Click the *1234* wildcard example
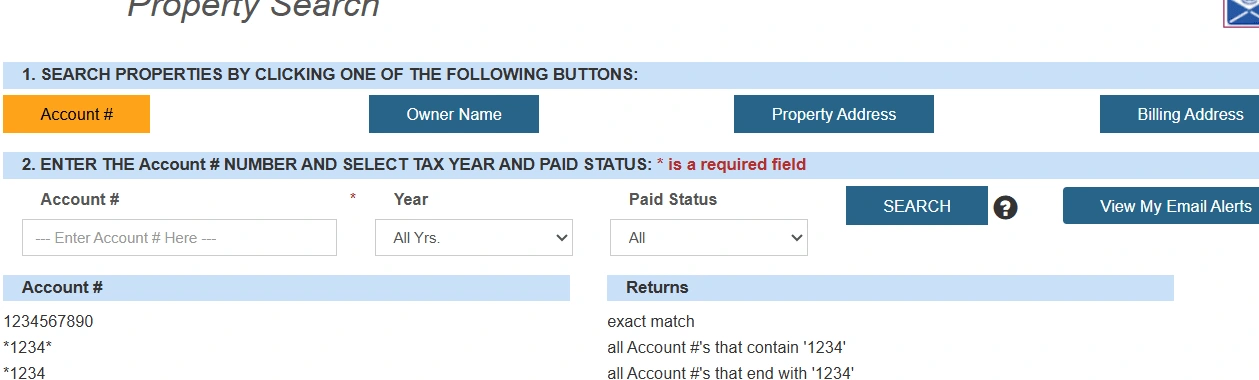The height and width of the screenshot is (380, 1259). [28, 348]
